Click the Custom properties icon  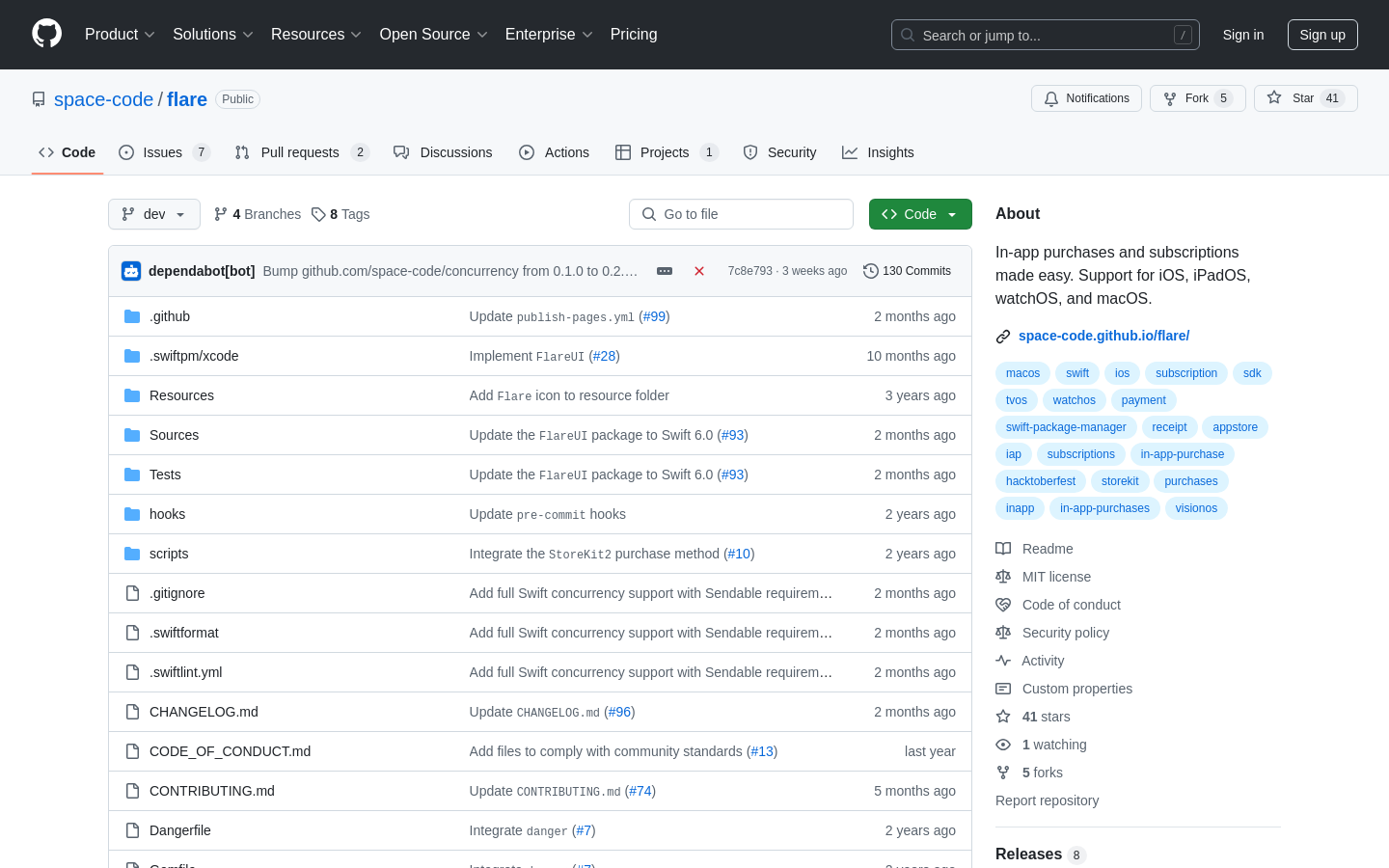[x=1003, y=689]
